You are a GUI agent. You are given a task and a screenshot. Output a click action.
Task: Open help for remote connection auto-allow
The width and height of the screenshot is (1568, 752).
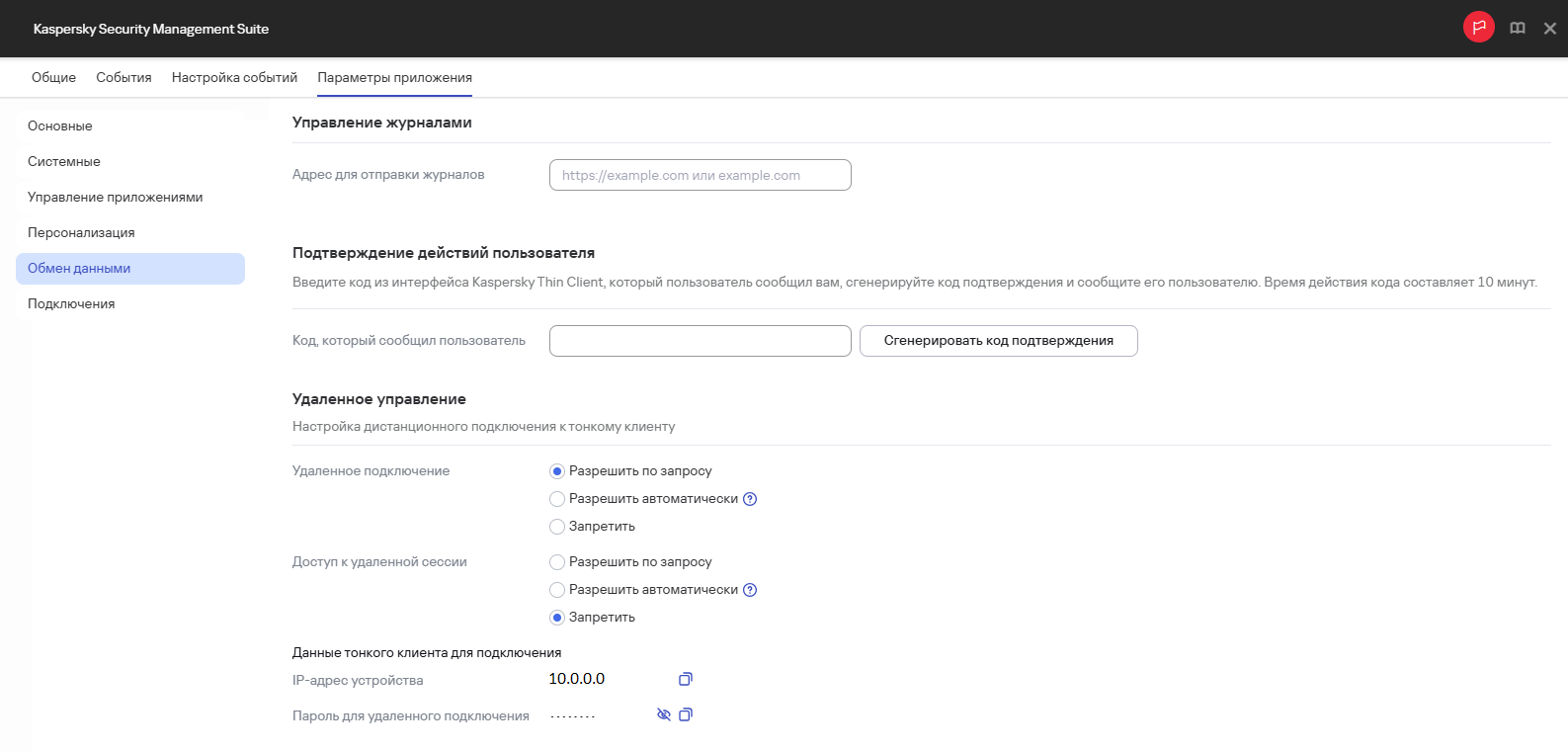point(750,499)
